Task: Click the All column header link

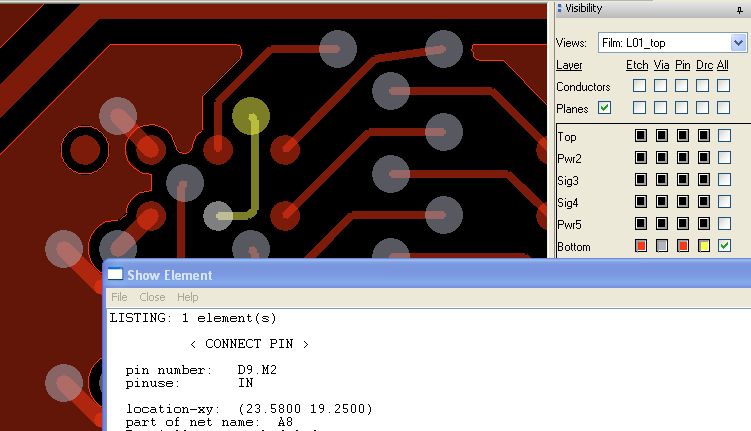Action: (x=722, y=65)
